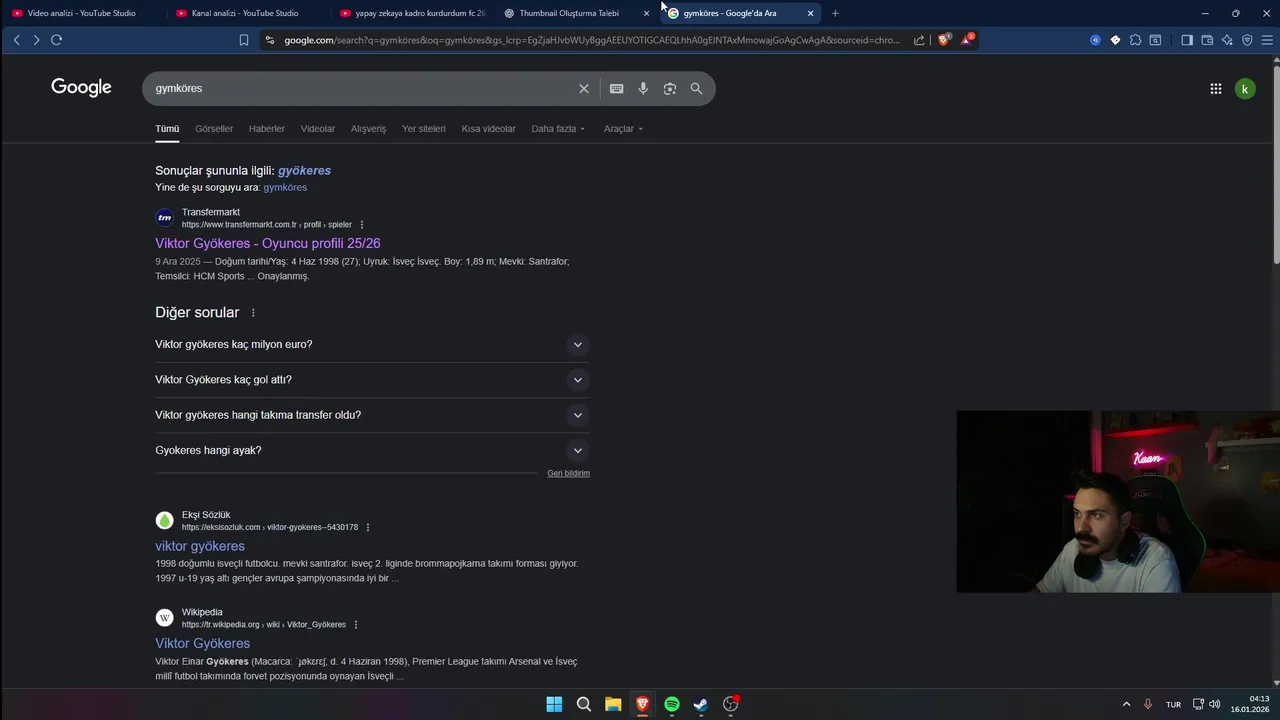Open the Transfermarkt result three-dot menu
Screen dimensions: 1280x720
(362, 225)
